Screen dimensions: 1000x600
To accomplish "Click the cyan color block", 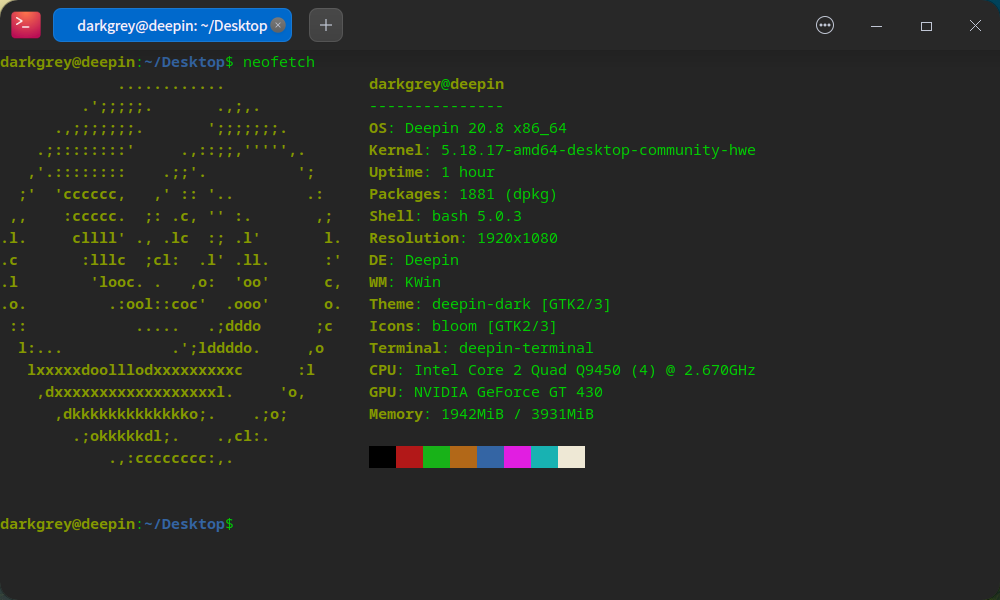I will pos(545,457).
